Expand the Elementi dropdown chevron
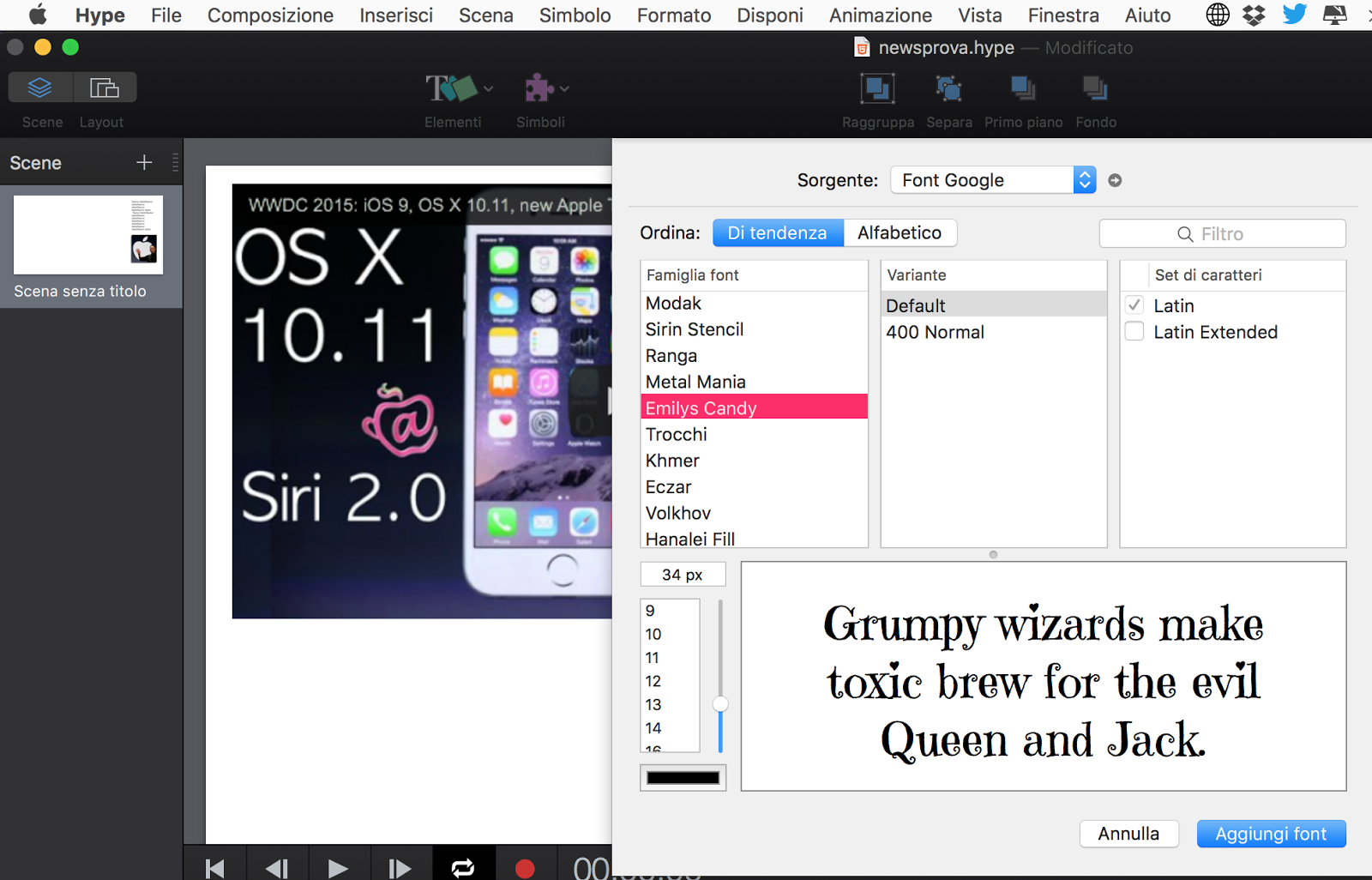 pyautogui.click(x=488, y=88)
